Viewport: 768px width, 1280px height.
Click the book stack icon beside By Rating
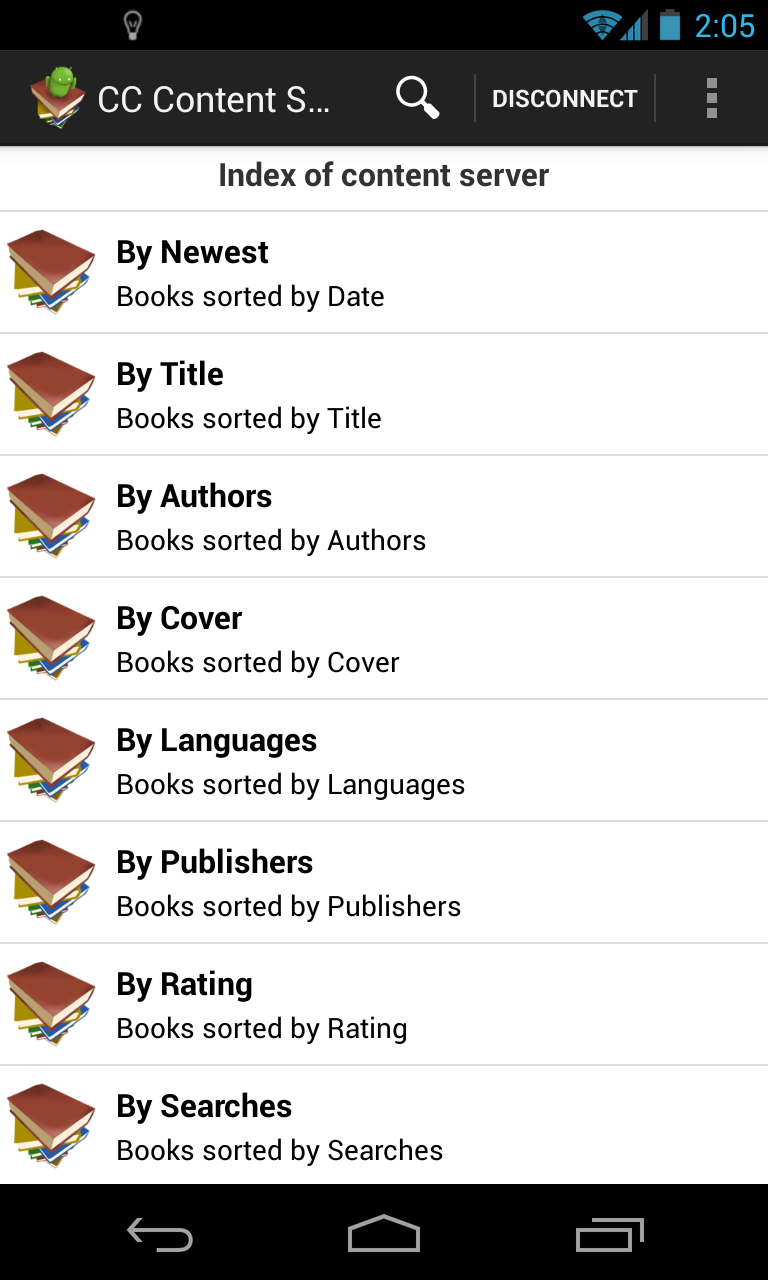coord(51,1004)
